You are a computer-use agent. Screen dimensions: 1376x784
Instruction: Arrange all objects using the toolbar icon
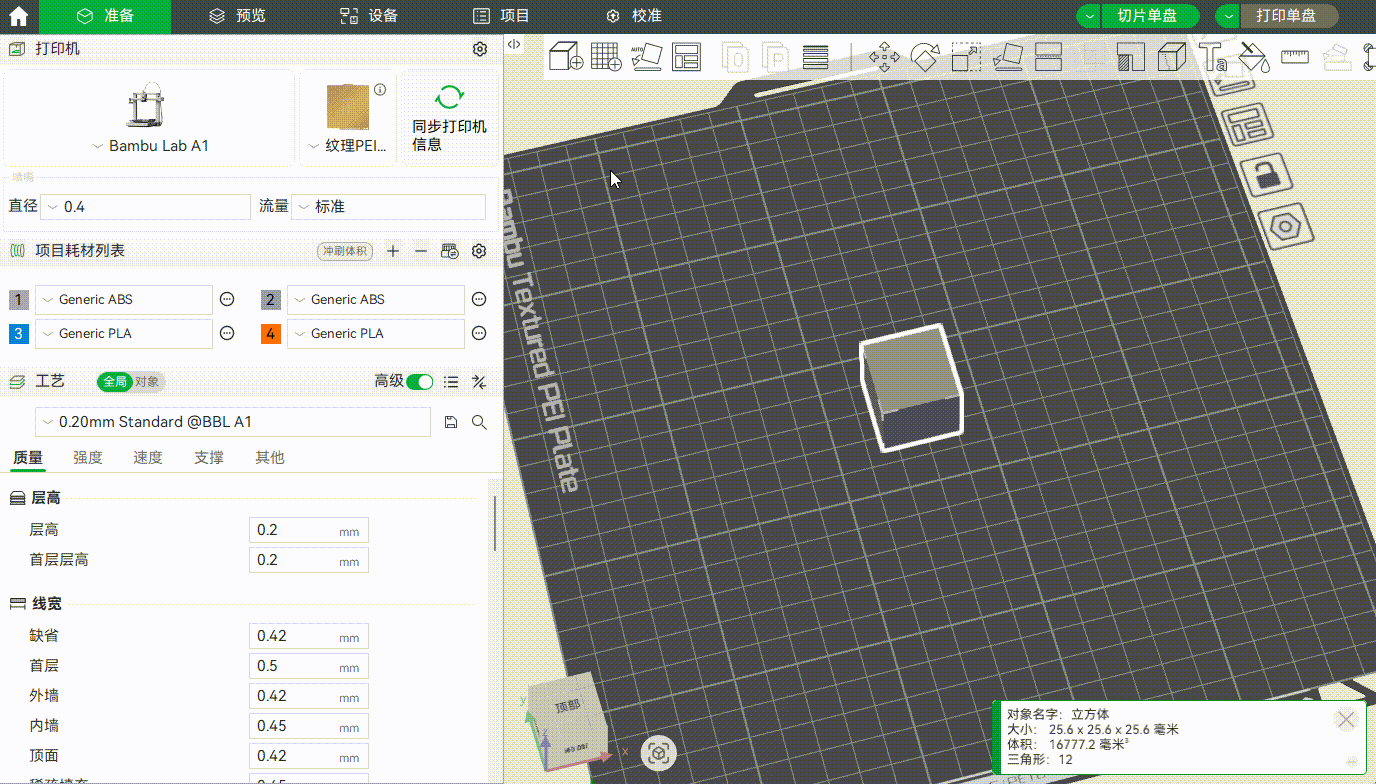(x=686, y=57)
